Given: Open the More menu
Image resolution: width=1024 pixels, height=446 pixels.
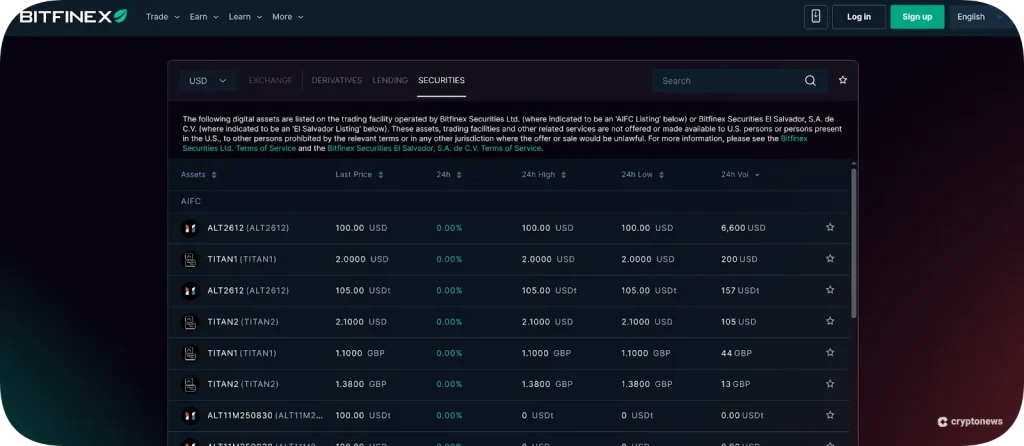Looking at the screenshot, I should click(x=287, y=17).
